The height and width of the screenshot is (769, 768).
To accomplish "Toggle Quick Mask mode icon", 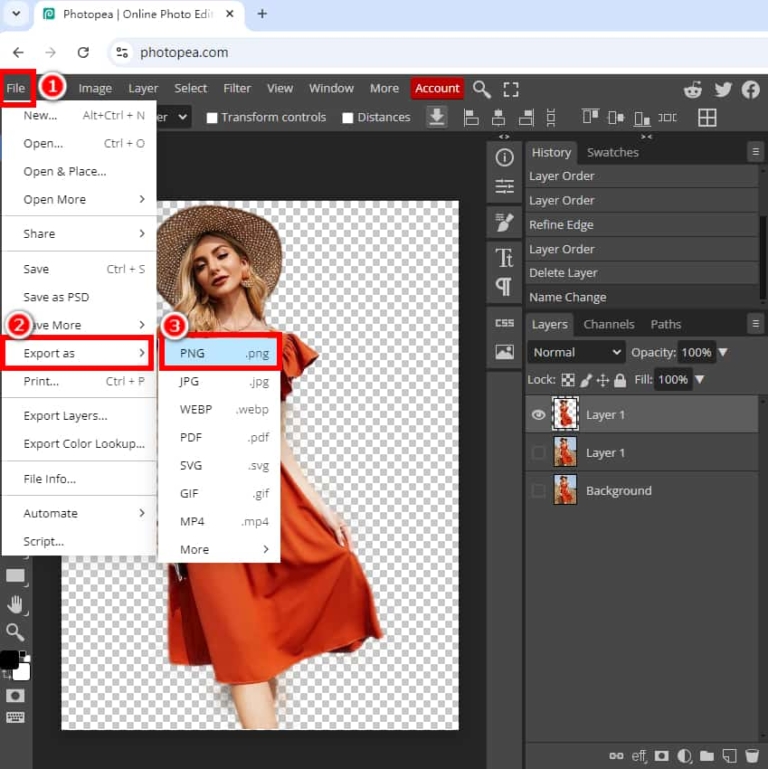I will click(x=15, y=695).
